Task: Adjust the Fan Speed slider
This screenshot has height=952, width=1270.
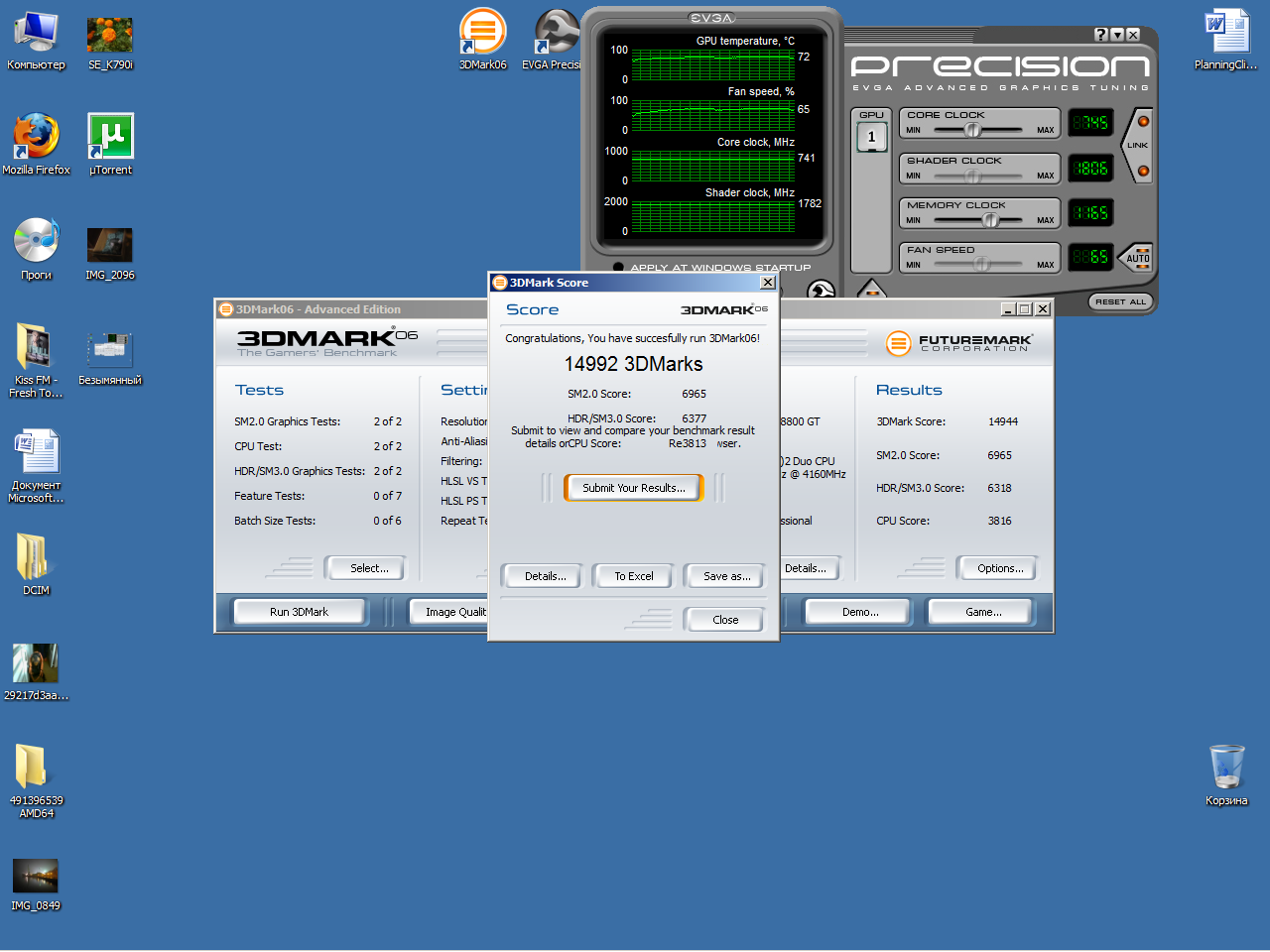Action: (981, 264)
